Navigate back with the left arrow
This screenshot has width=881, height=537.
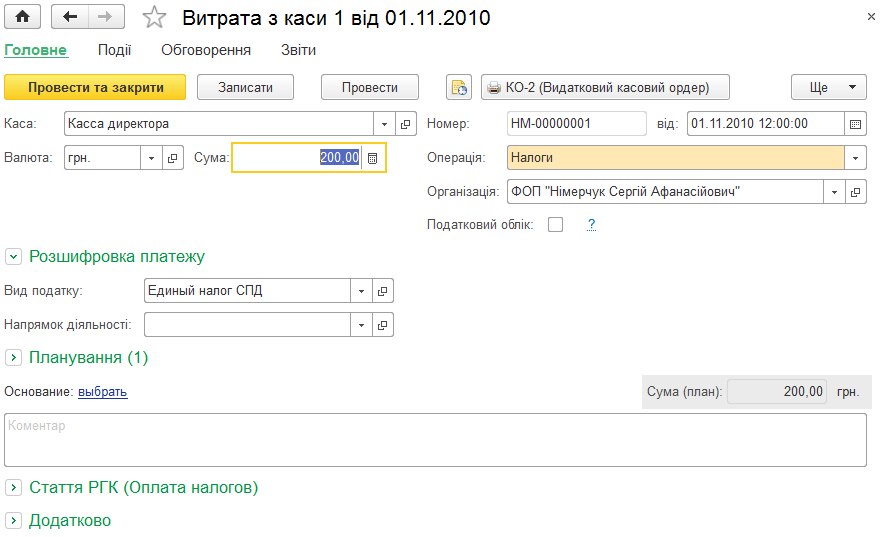click(x=70, y=17)
